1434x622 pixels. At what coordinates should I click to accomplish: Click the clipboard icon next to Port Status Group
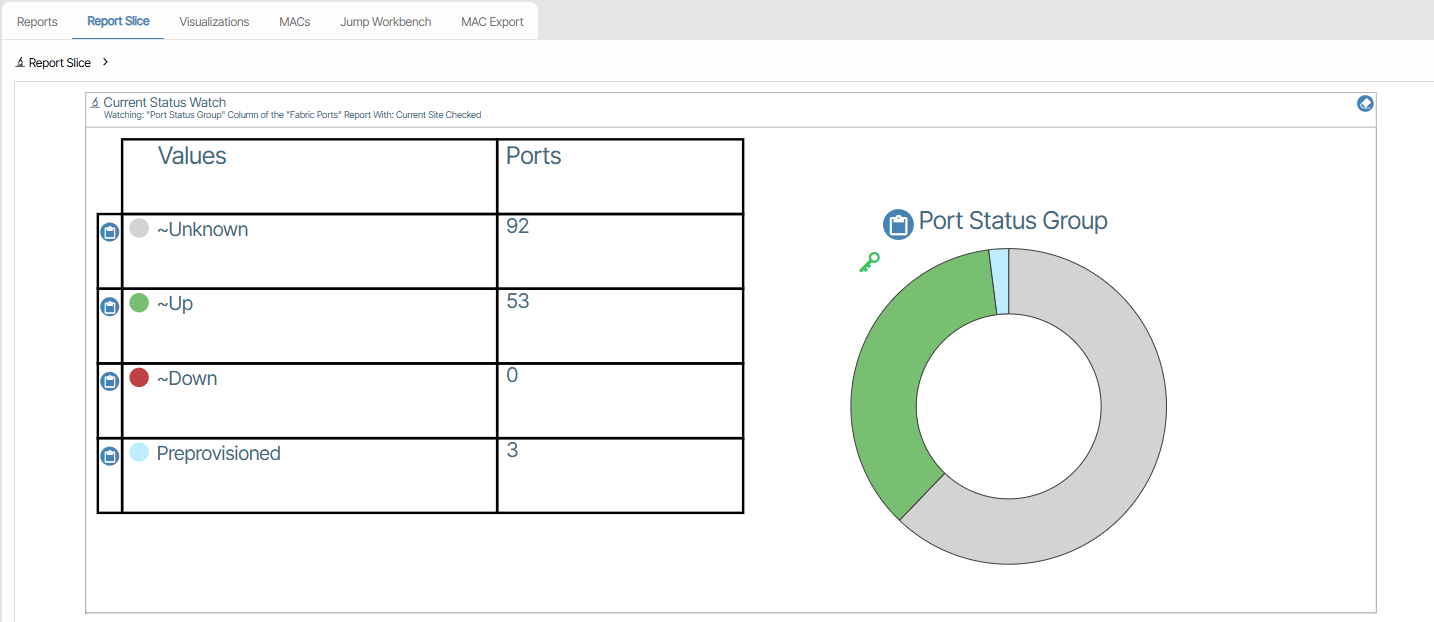[898, 224]
